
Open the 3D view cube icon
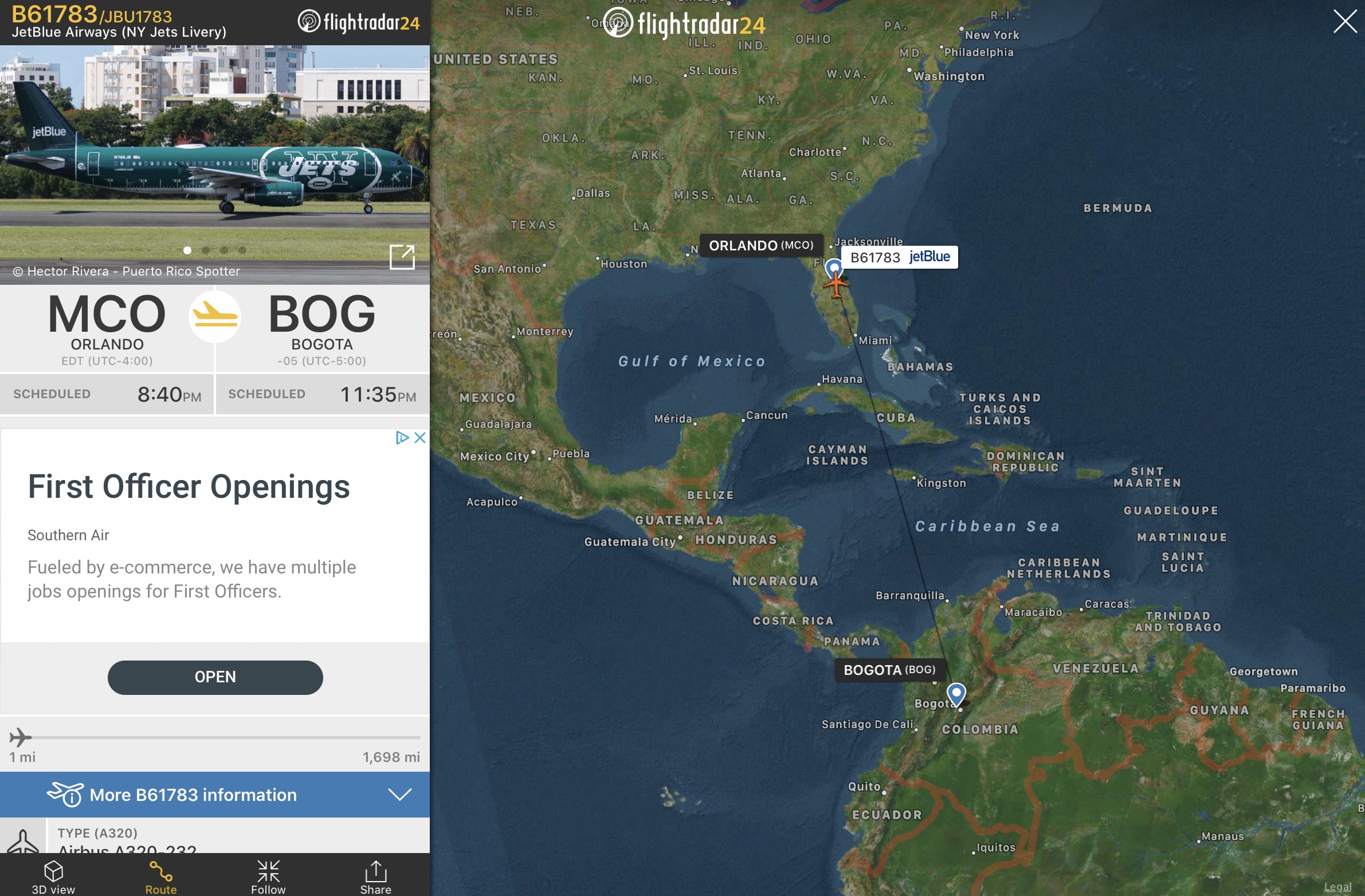(x=53, y=871)
